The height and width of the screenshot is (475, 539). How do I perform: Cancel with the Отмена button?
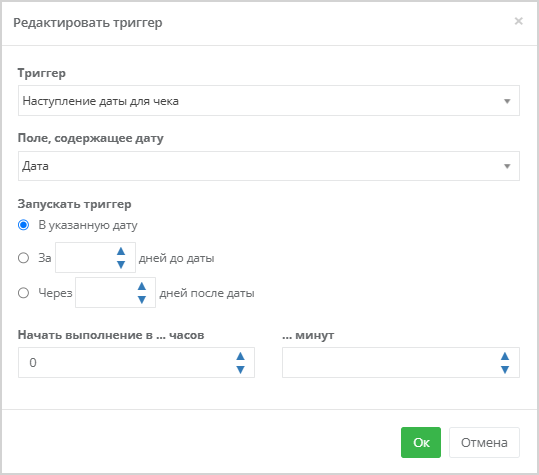(x=484, y=442)
